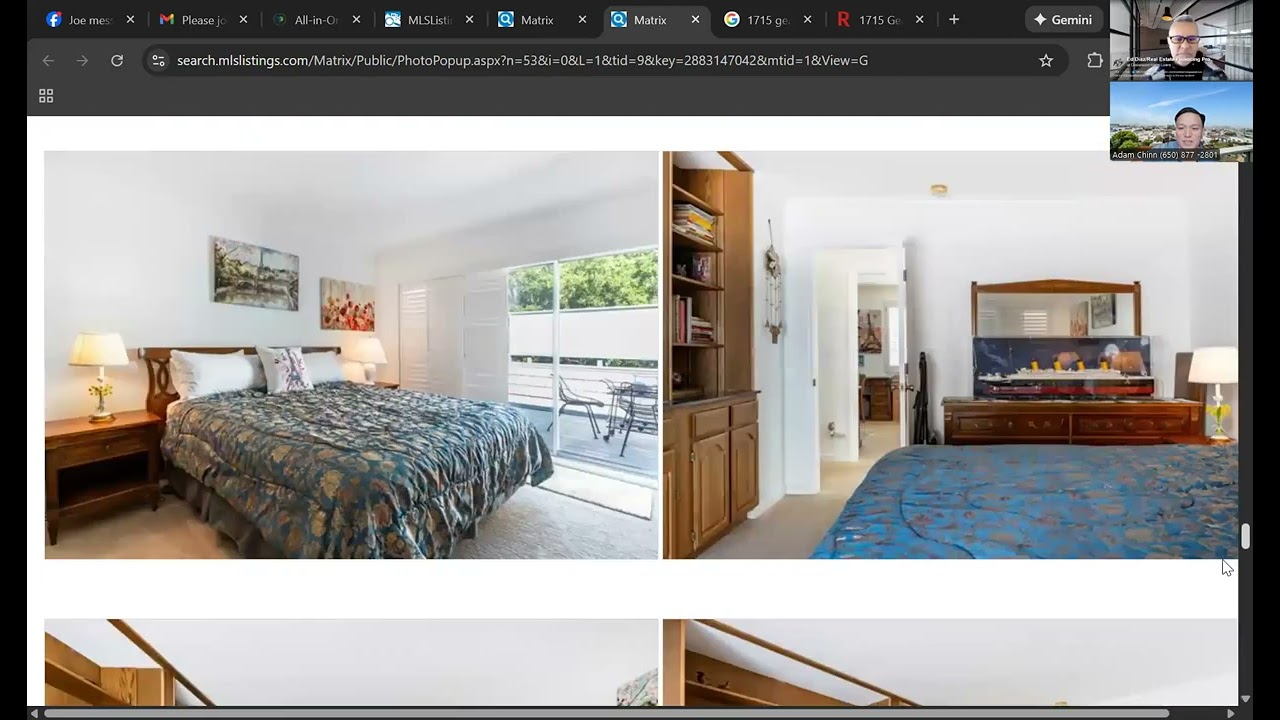
Task: Open the Gmail 'Please jo' tab
Action: (203, 20)
